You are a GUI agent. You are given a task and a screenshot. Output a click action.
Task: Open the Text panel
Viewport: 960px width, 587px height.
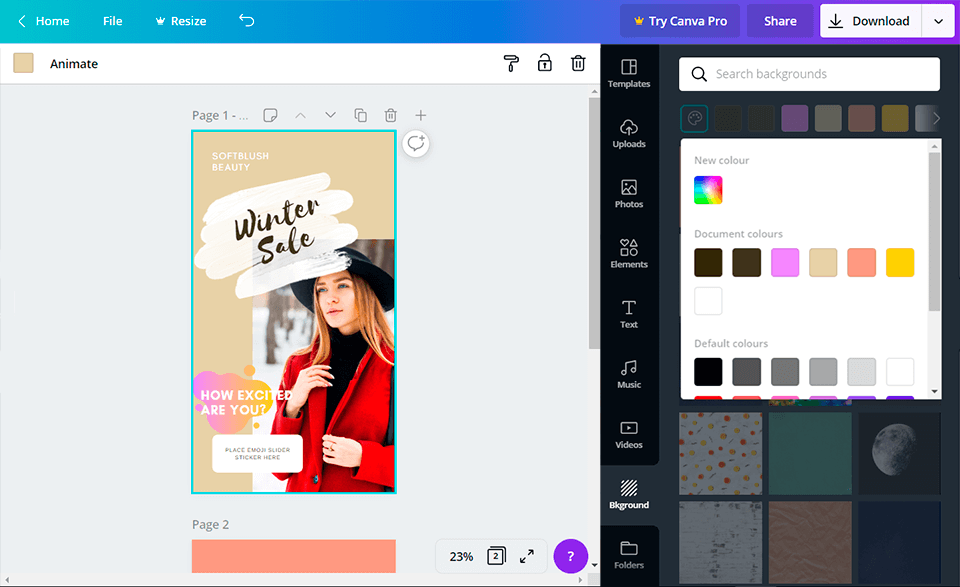pos(629,314)
